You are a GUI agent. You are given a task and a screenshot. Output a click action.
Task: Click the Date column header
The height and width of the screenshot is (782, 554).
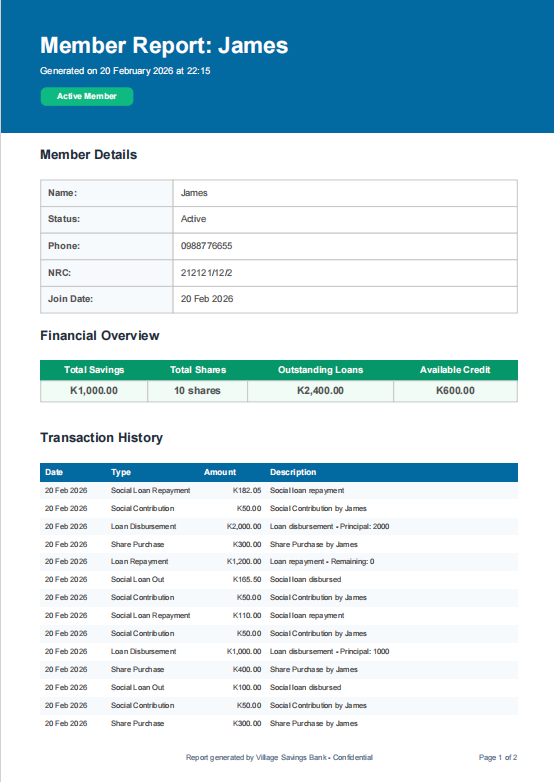(x=54, y=472)
